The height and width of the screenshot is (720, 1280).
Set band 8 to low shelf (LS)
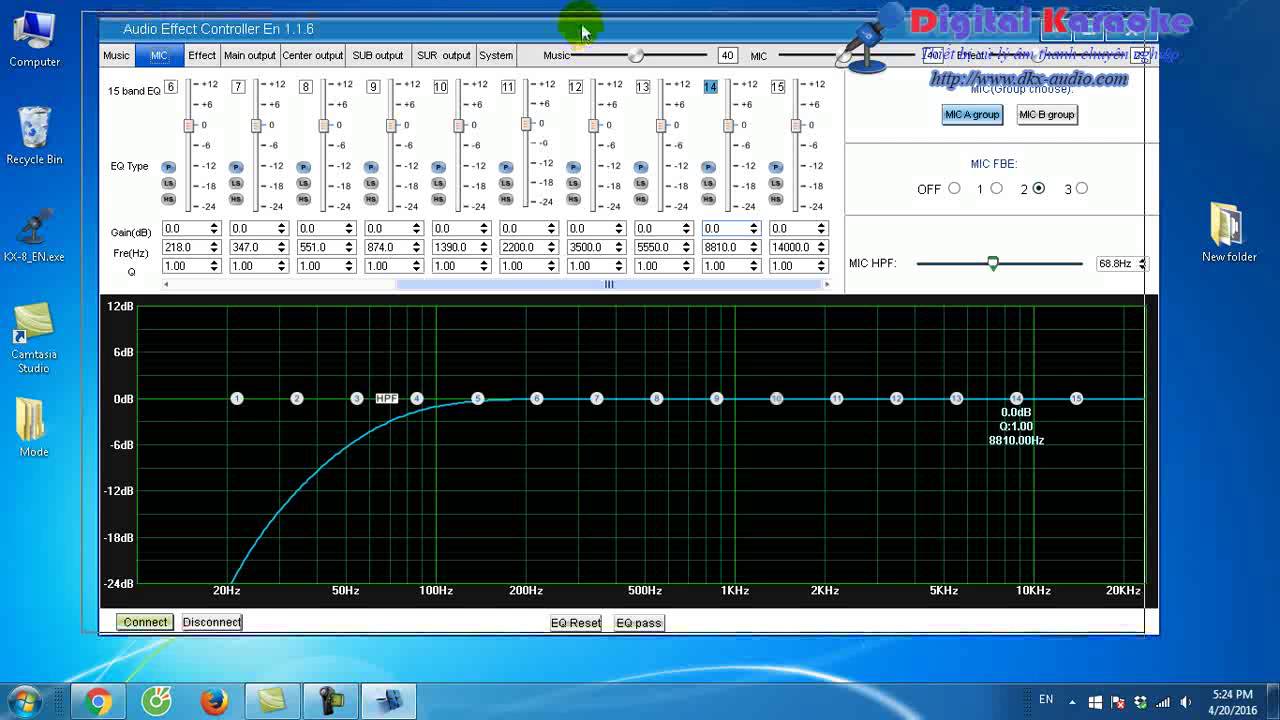click(304, 183)
